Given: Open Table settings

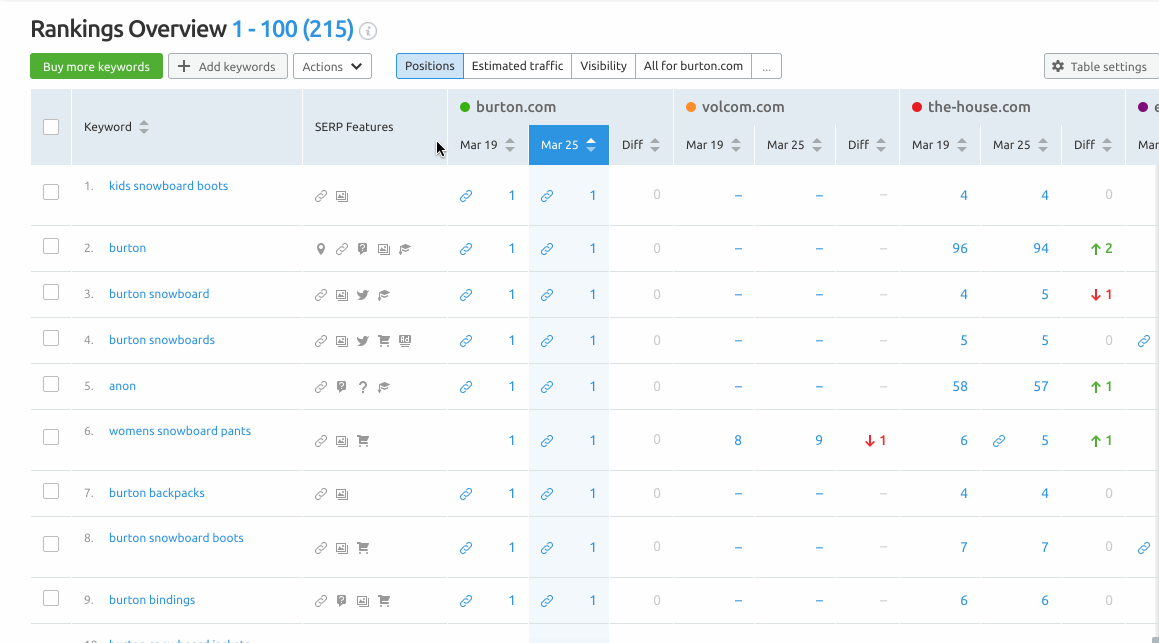Looking at the screenshot, I should [1099, 67].
